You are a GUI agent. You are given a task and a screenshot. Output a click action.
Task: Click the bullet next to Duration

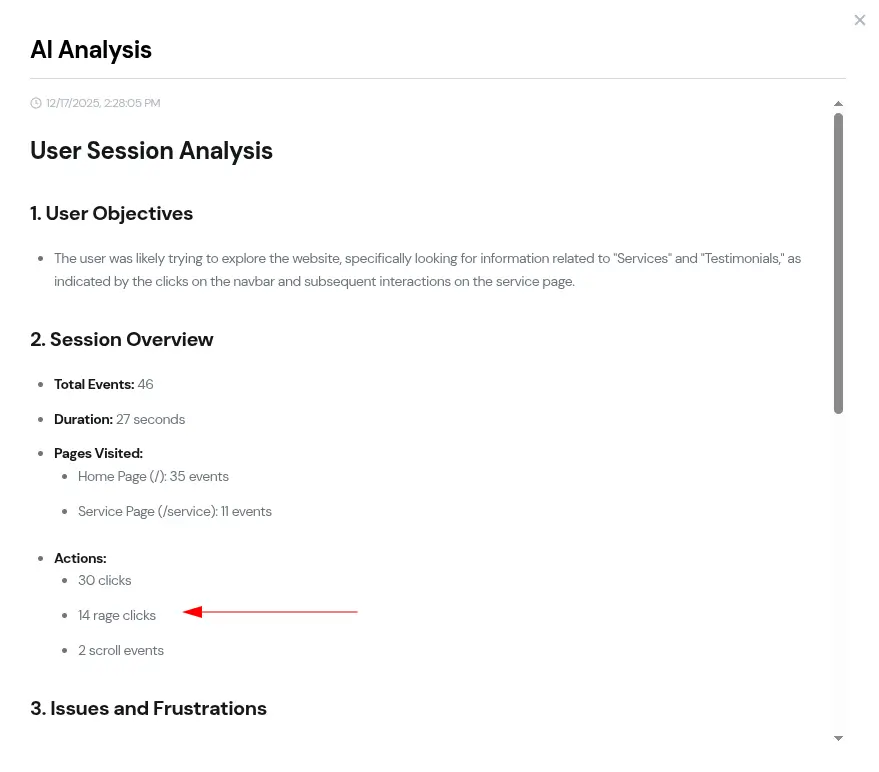click(x=40, y=420)
